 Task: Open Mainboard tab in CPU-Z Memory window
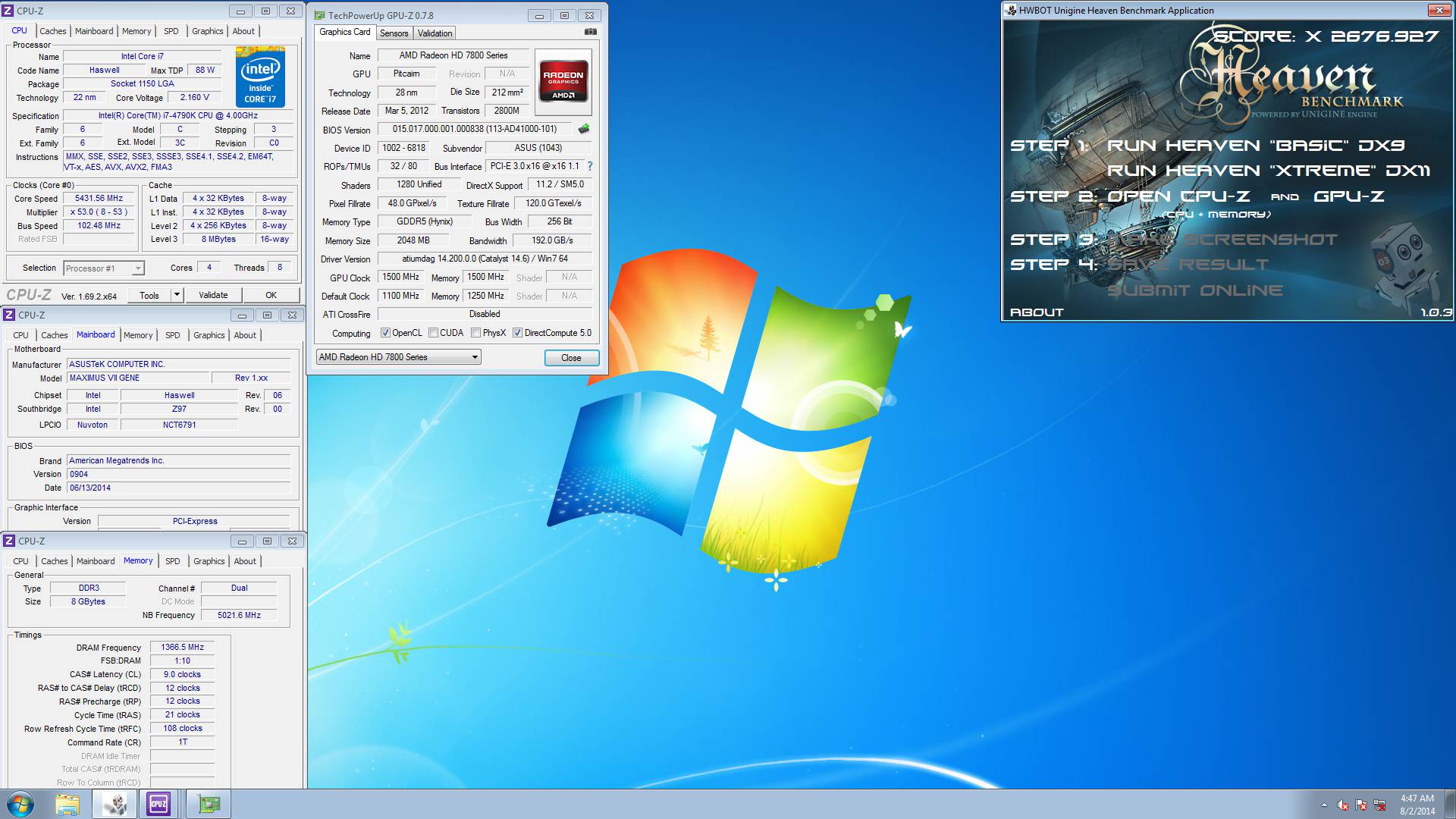click(96, 561)
